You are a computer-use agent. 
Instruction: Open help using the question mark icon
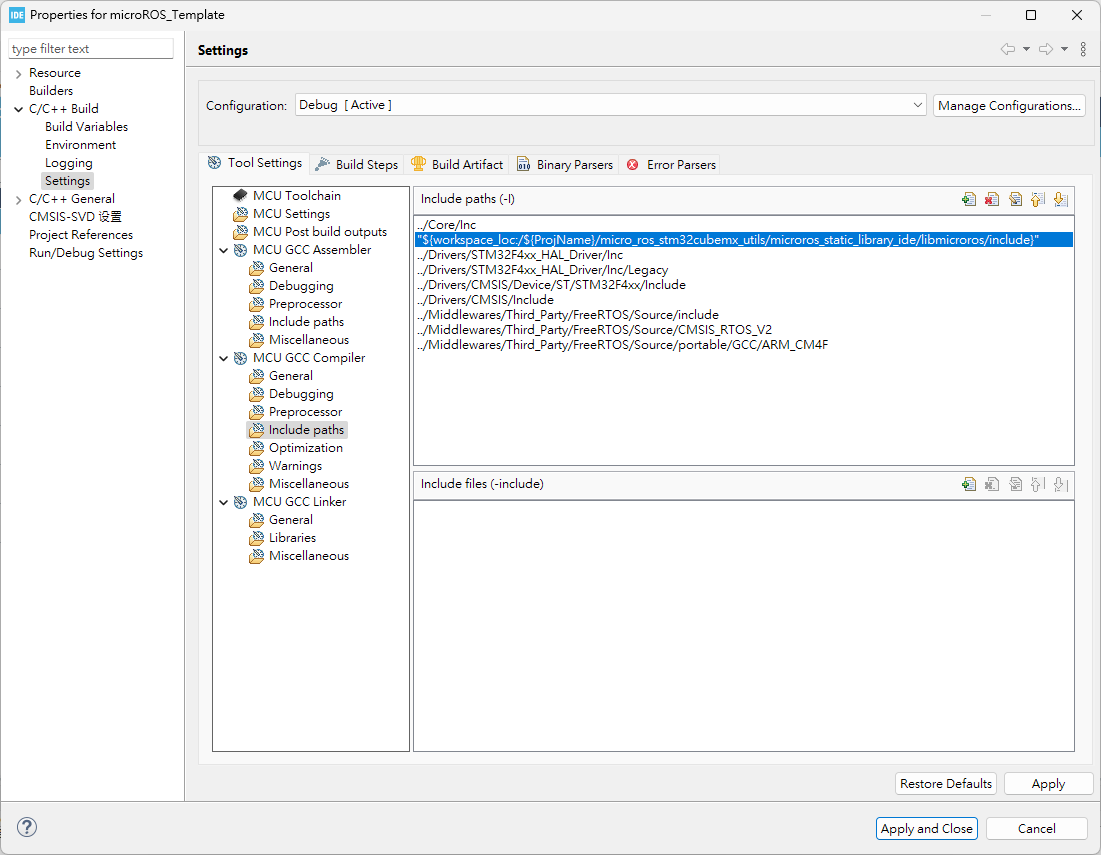tap(26, 827)
